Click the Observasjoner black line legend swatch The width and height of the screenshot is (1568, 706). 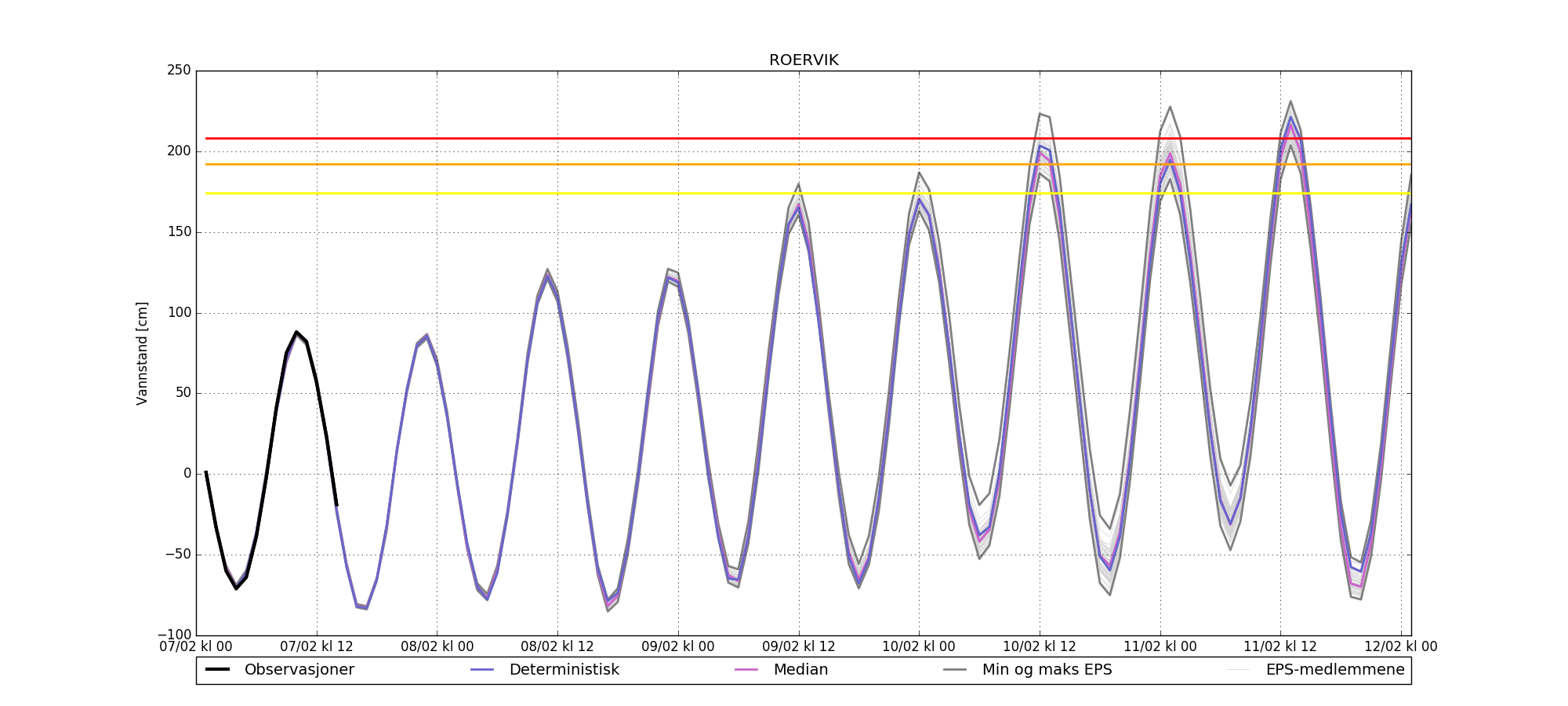pos(217,670)
